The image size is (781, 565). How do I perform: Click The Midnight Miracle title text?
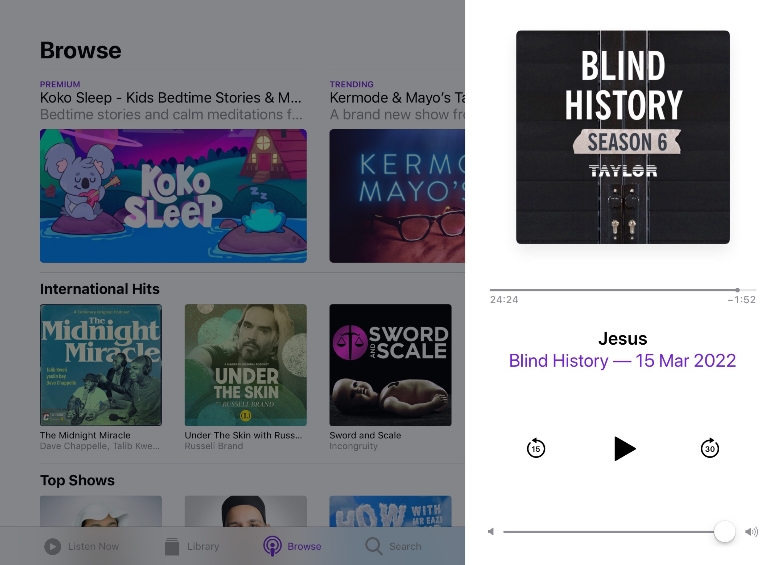click(85, 435)
